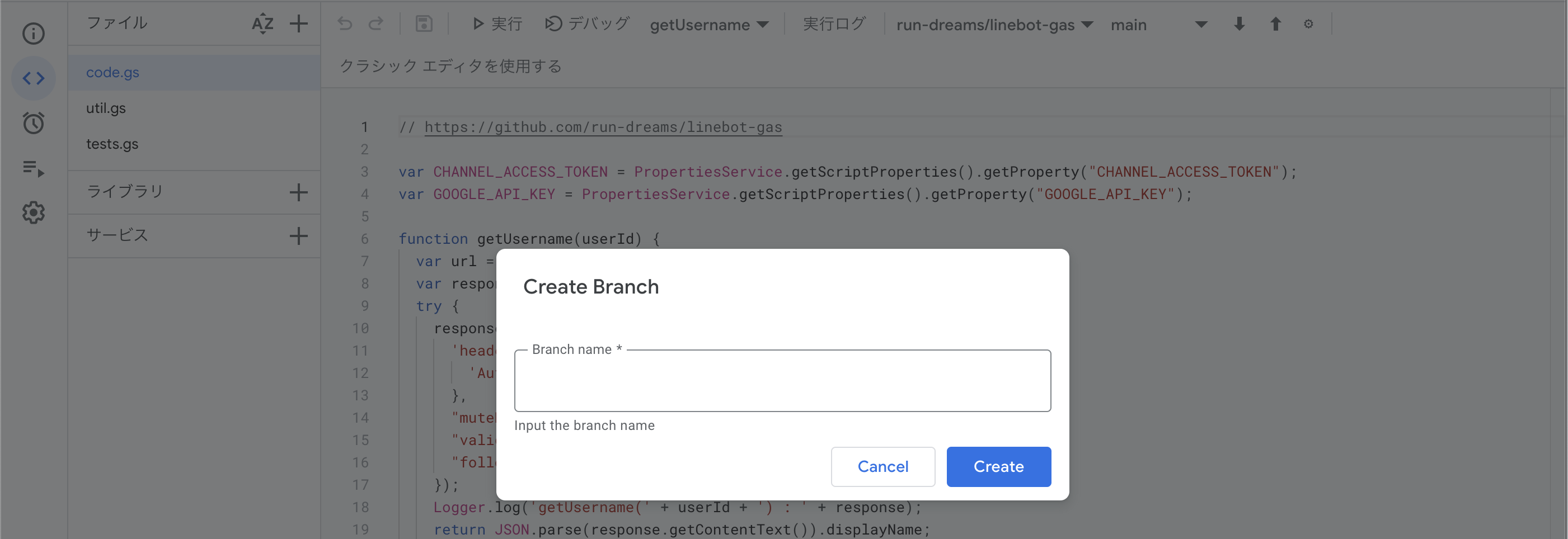Click line number 3 in editor gutter
The image size is (1568, 539).
(x=364, y=172)
